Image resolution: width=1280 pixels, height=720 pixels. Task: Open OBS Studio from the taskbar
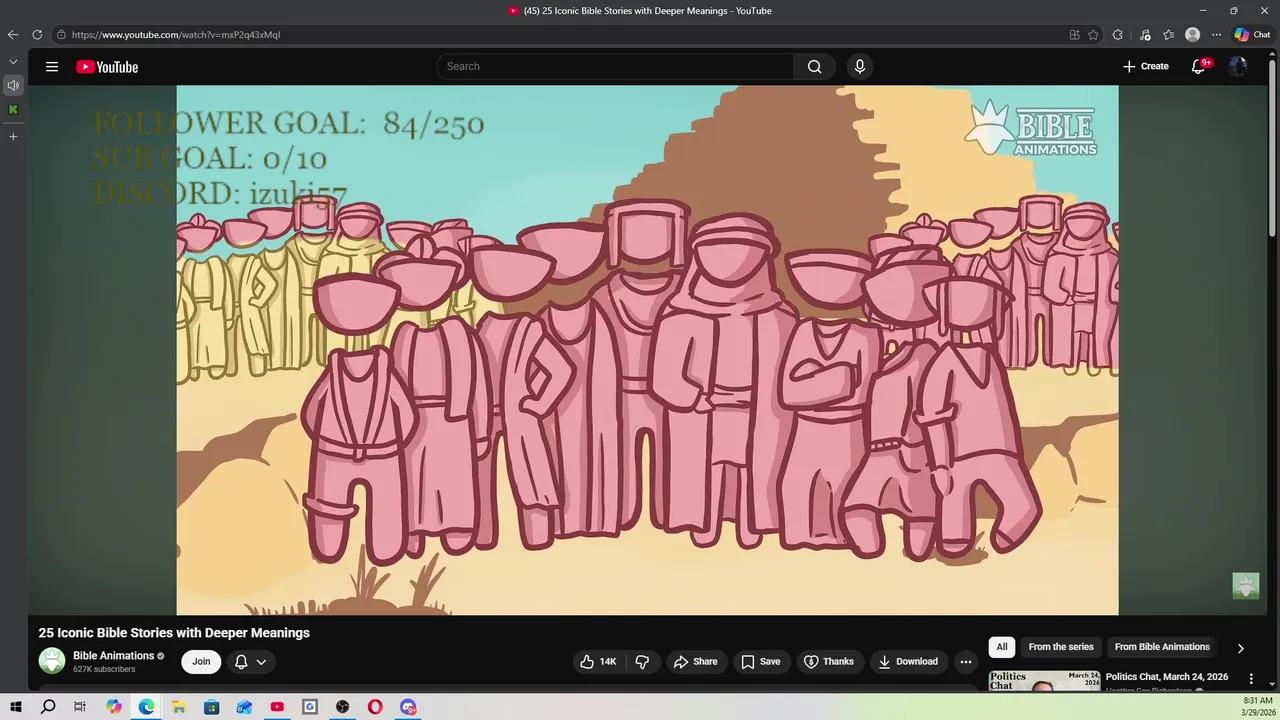pyautogui.click(x=342, y=707)
